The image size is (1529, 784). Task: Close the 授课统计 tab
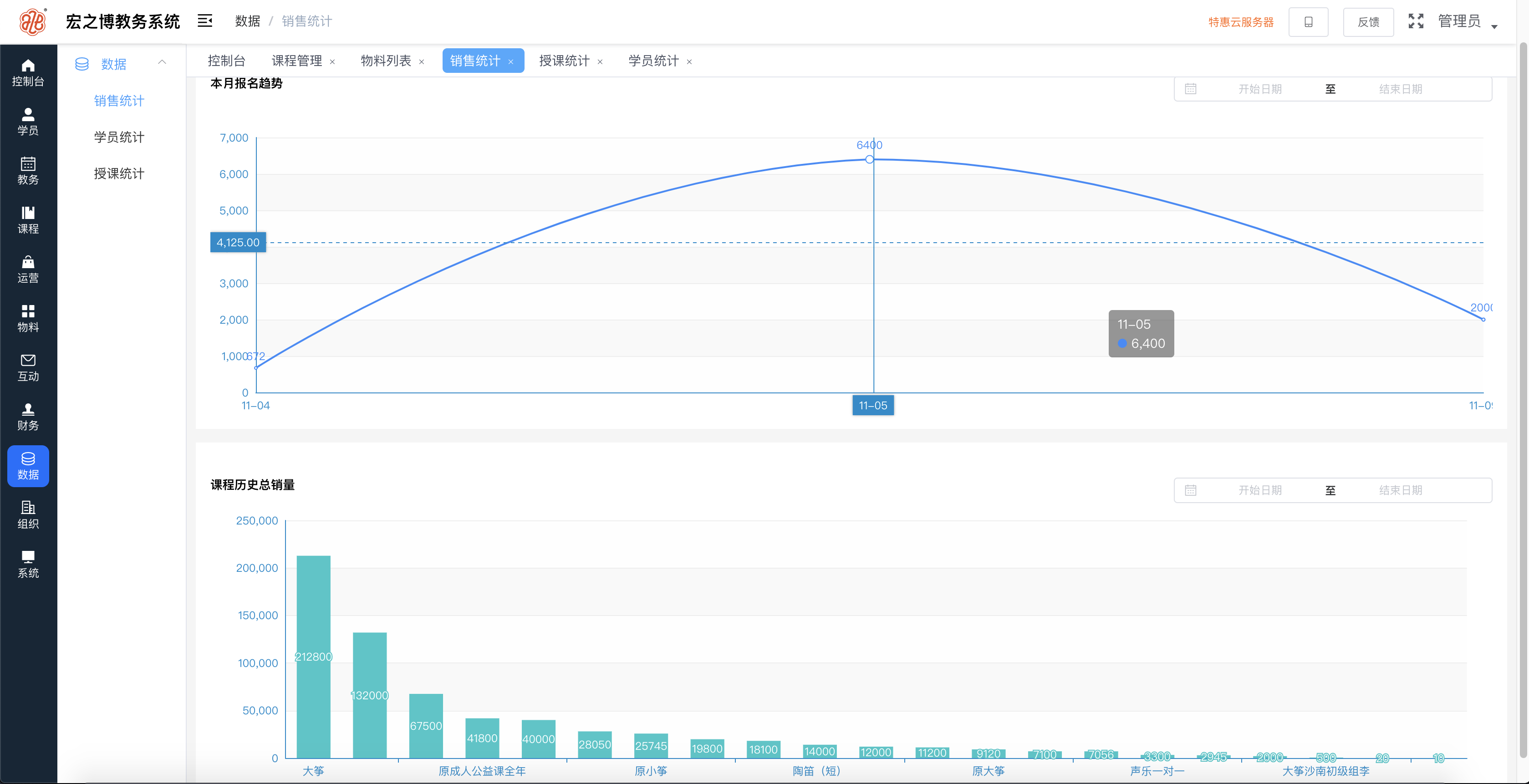click(600, 62)
